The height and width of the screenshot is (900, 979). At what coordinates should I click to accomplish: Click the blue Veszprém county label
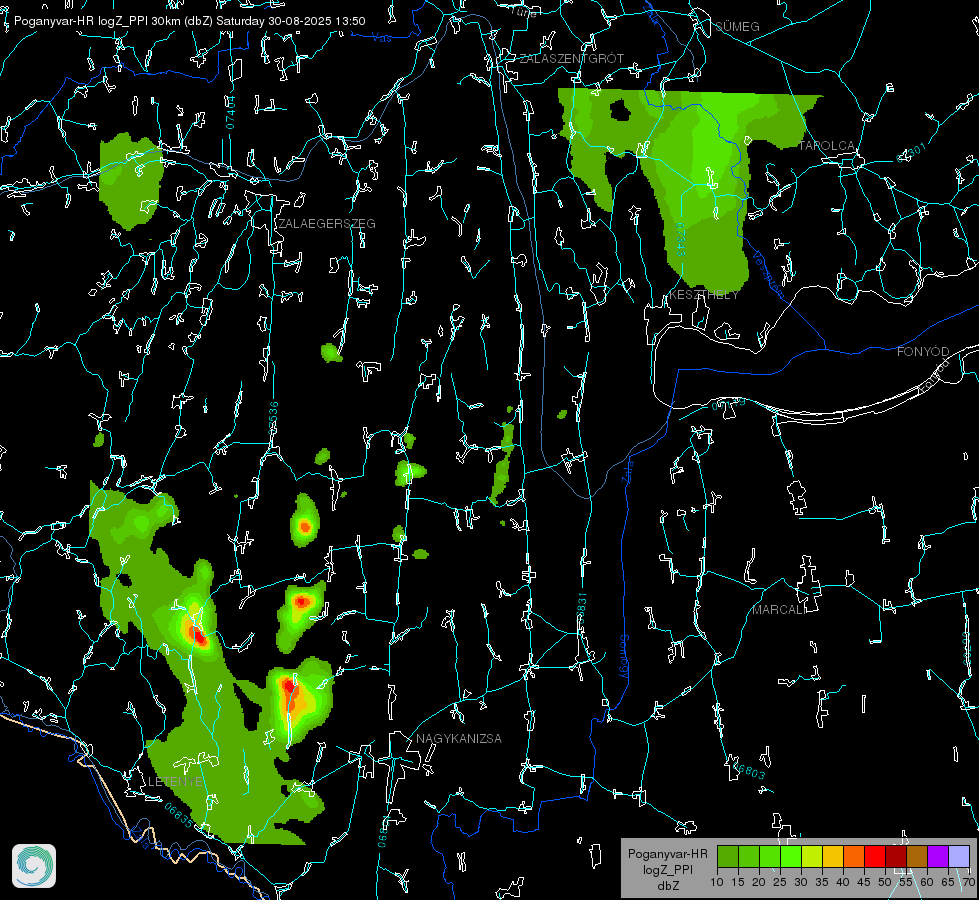point(767,274)
